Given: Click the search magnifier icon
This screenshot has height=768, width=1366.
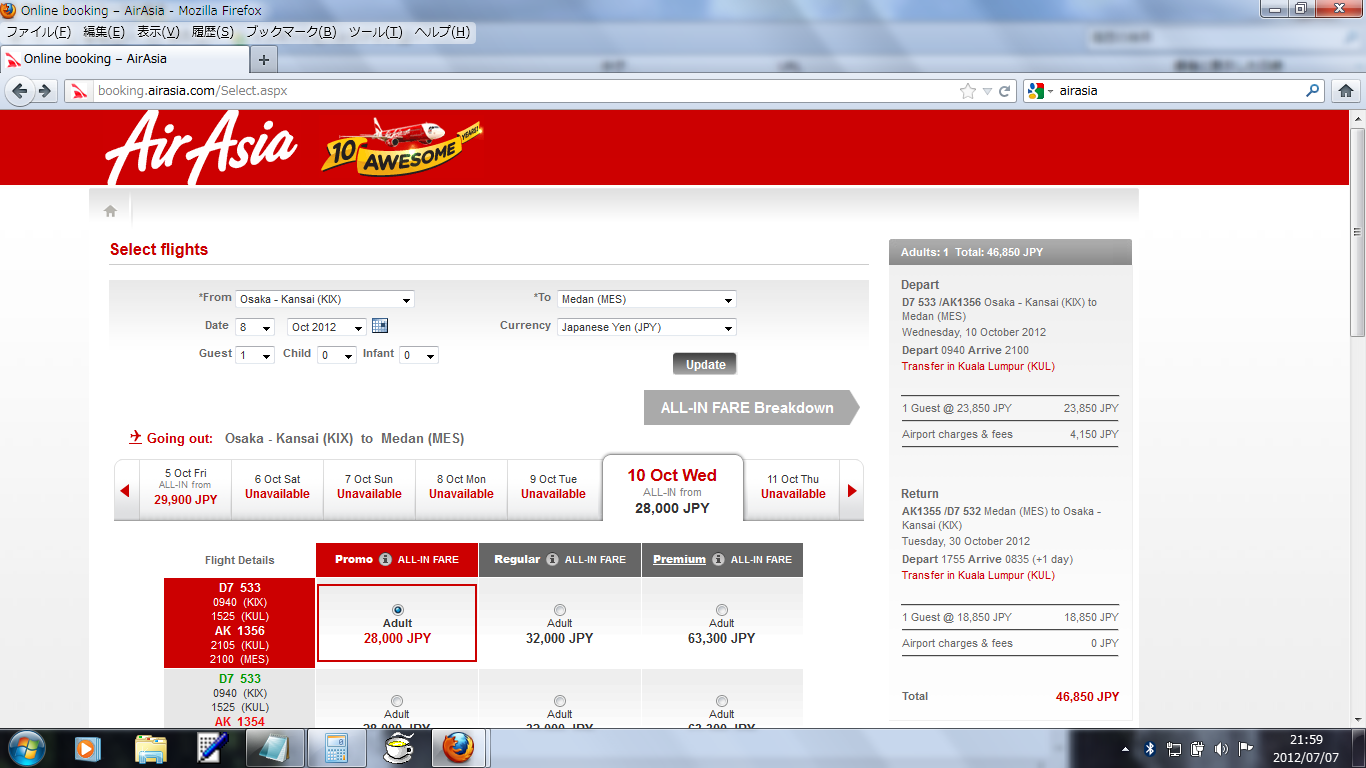Looking at the screenshot, I should (x=1314, y=90).
